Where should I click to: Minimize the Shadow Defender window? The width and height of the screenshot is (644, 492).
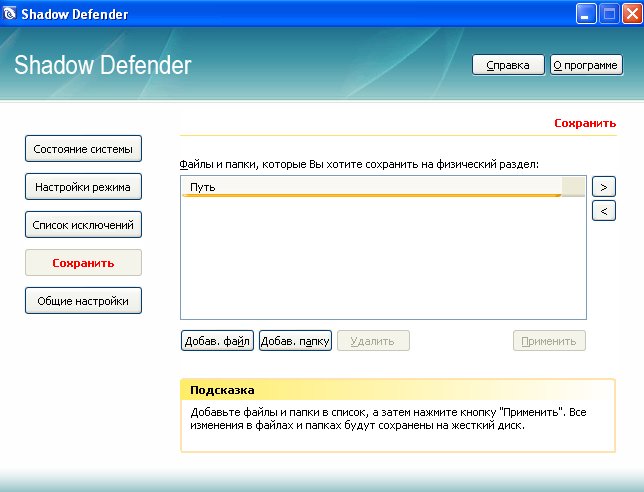586,14
